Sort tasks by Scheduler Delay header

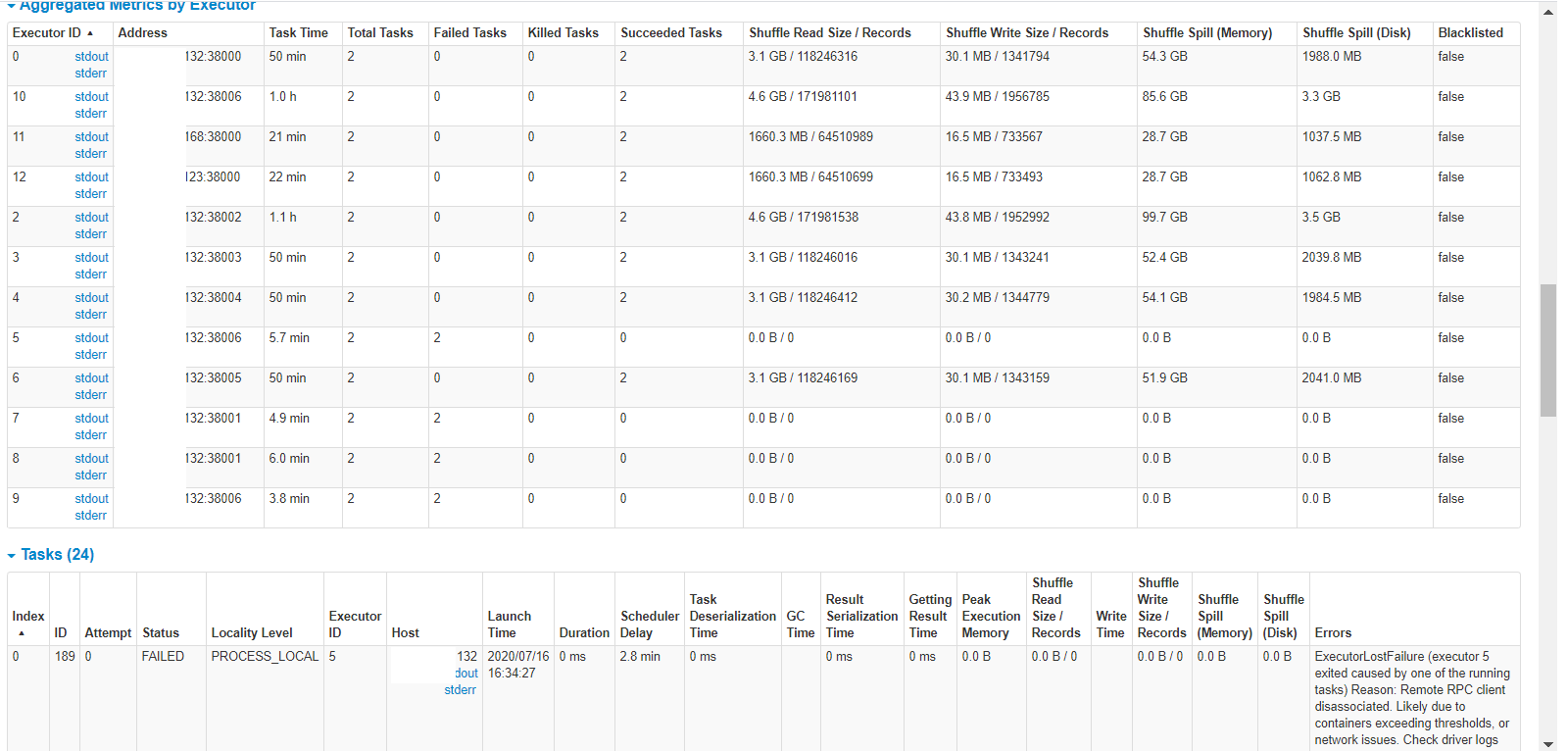650,625
